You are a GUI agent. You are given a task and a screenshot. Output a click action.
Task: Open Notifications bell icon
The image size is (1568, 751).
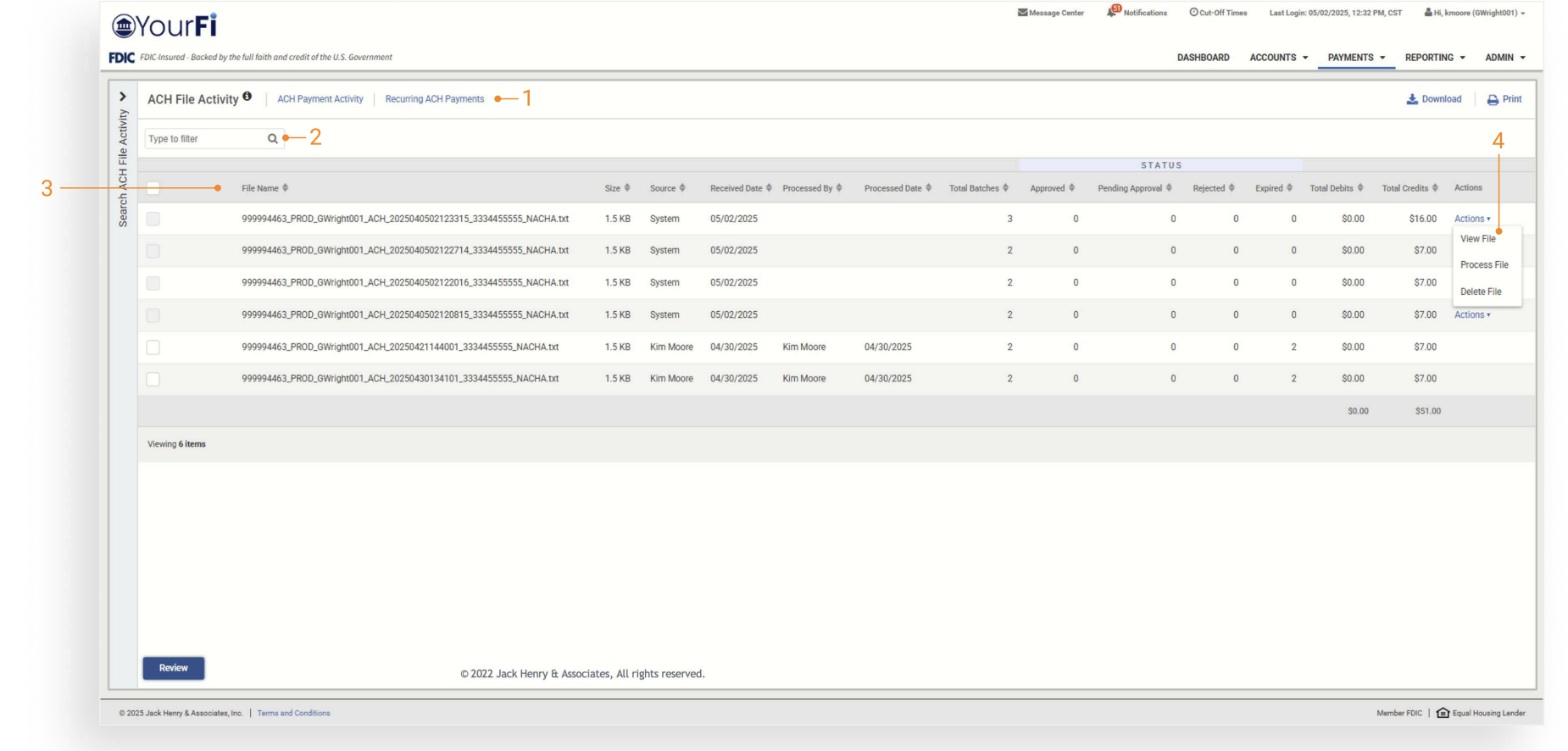(x=1112, y=12)
